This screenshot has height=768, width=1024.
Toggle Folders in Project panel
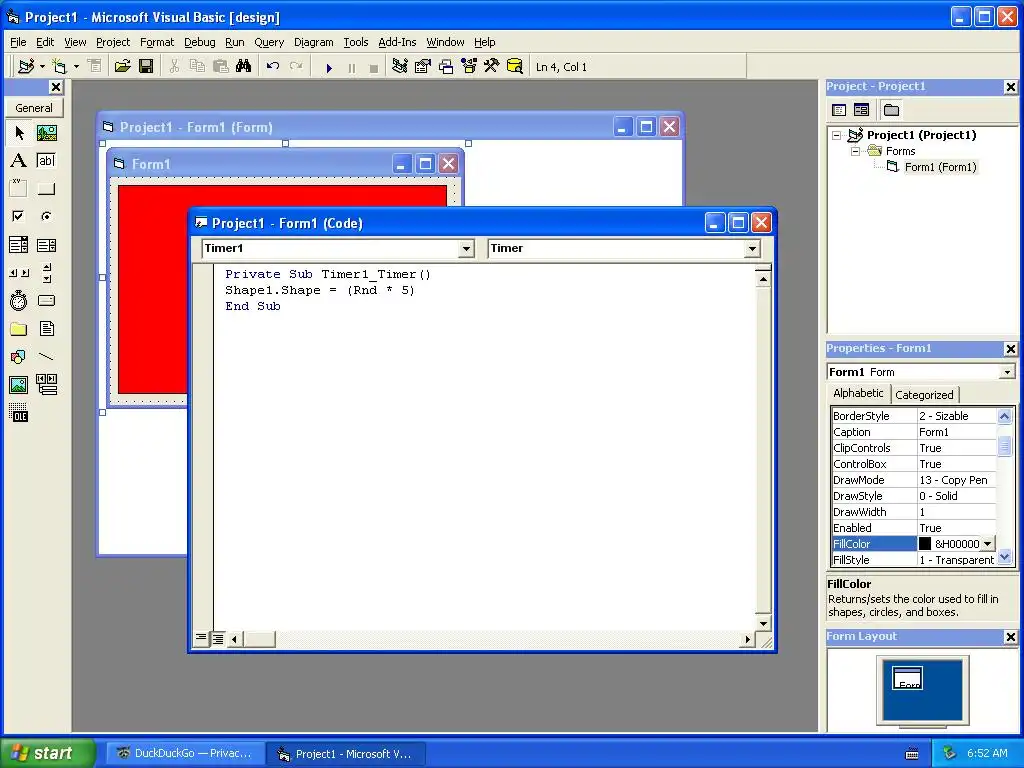(891, 110)
